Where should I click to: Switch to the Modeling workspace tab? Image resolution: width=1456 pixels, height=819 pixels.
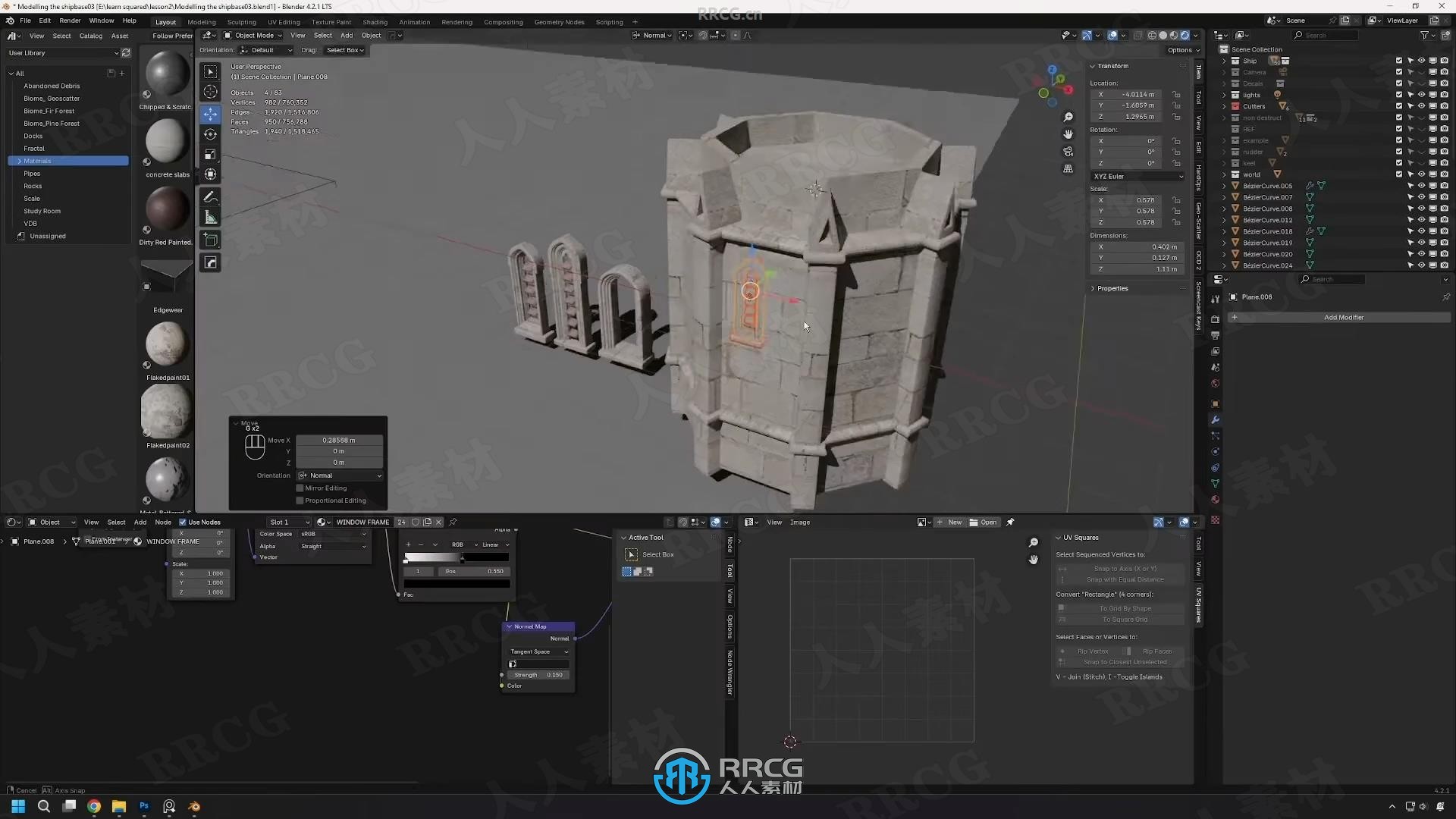tap(202, 22)
